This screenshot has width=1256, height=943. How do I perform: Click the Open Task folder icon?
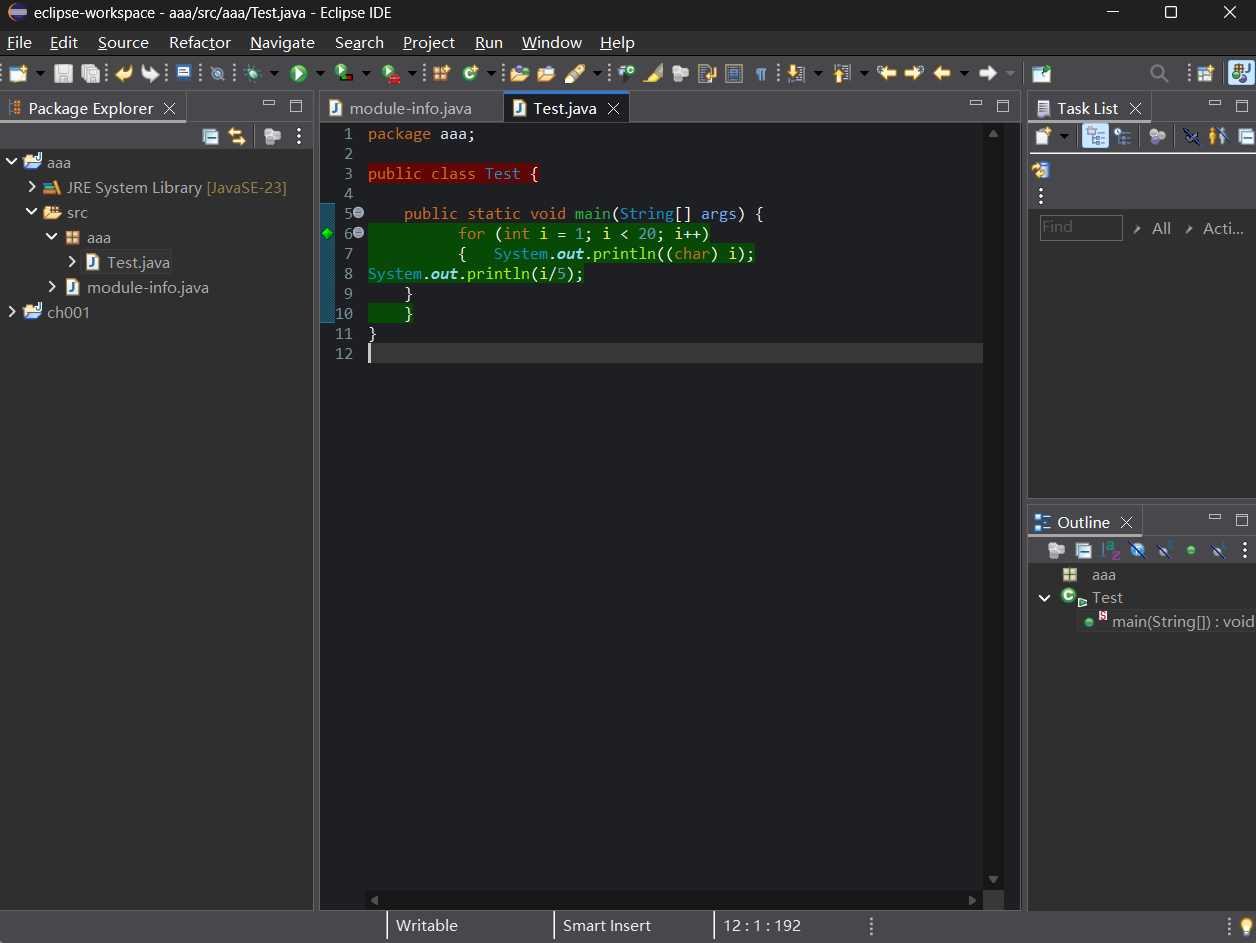546,73
